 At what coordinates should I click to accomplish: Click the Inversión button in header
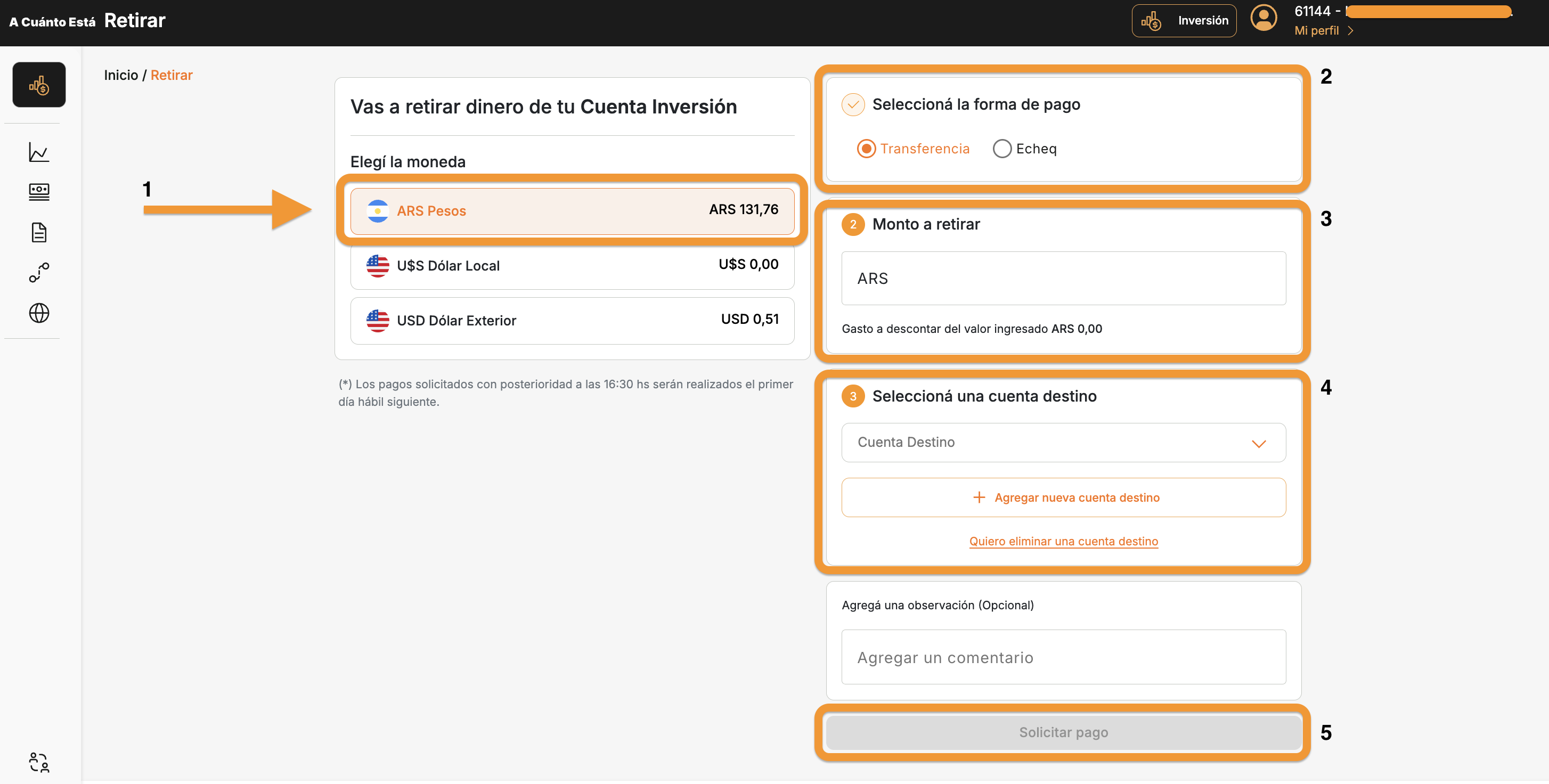pyautogui.click(x=1184, y=20)
